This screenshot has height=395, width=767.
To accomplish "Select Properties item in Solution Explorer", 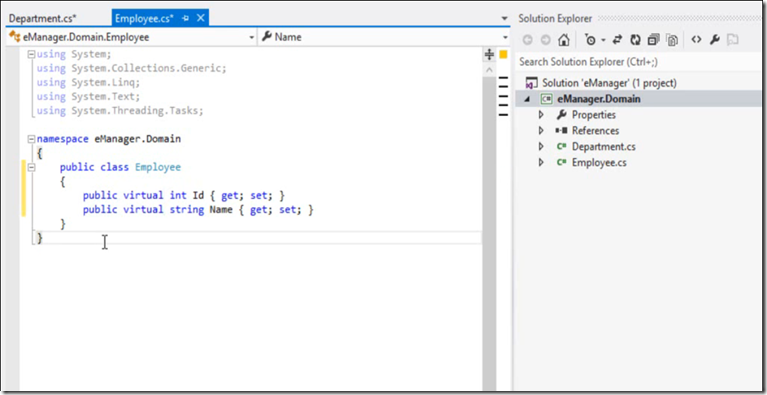I will pyautogui.click(x=594, y=115).
